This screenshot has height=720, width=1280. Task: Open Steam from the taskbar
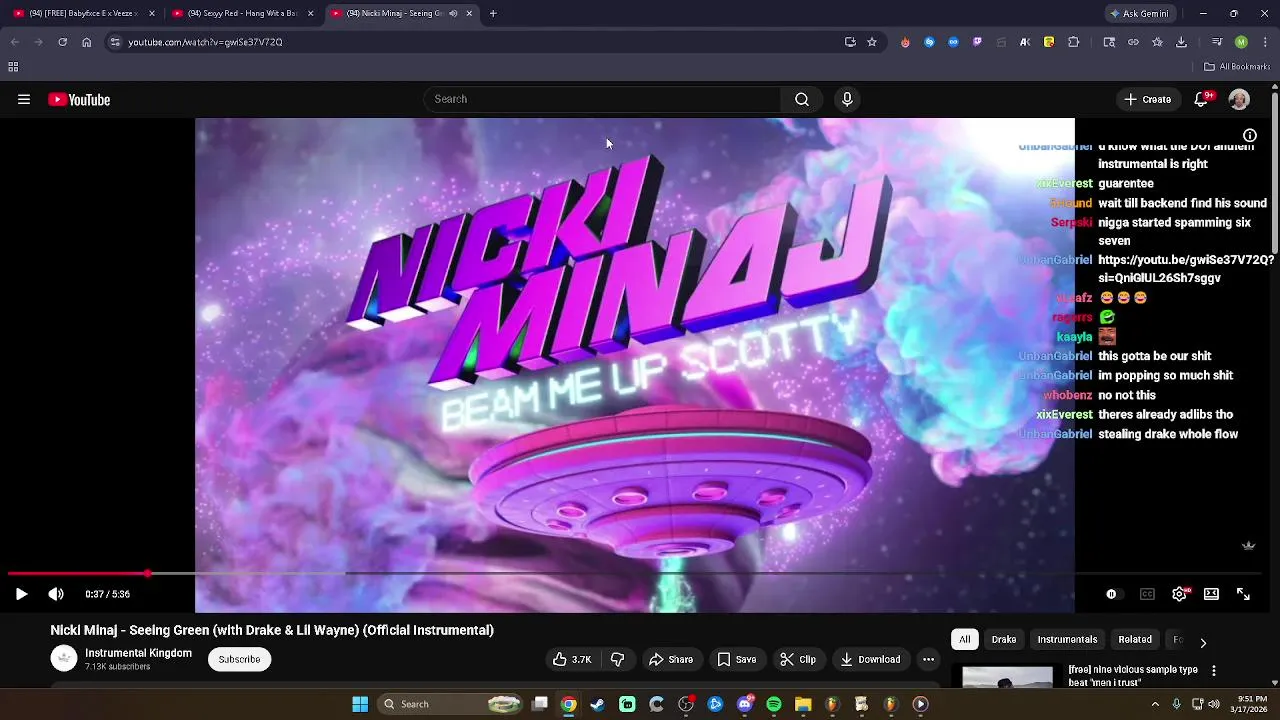(598, 704)
